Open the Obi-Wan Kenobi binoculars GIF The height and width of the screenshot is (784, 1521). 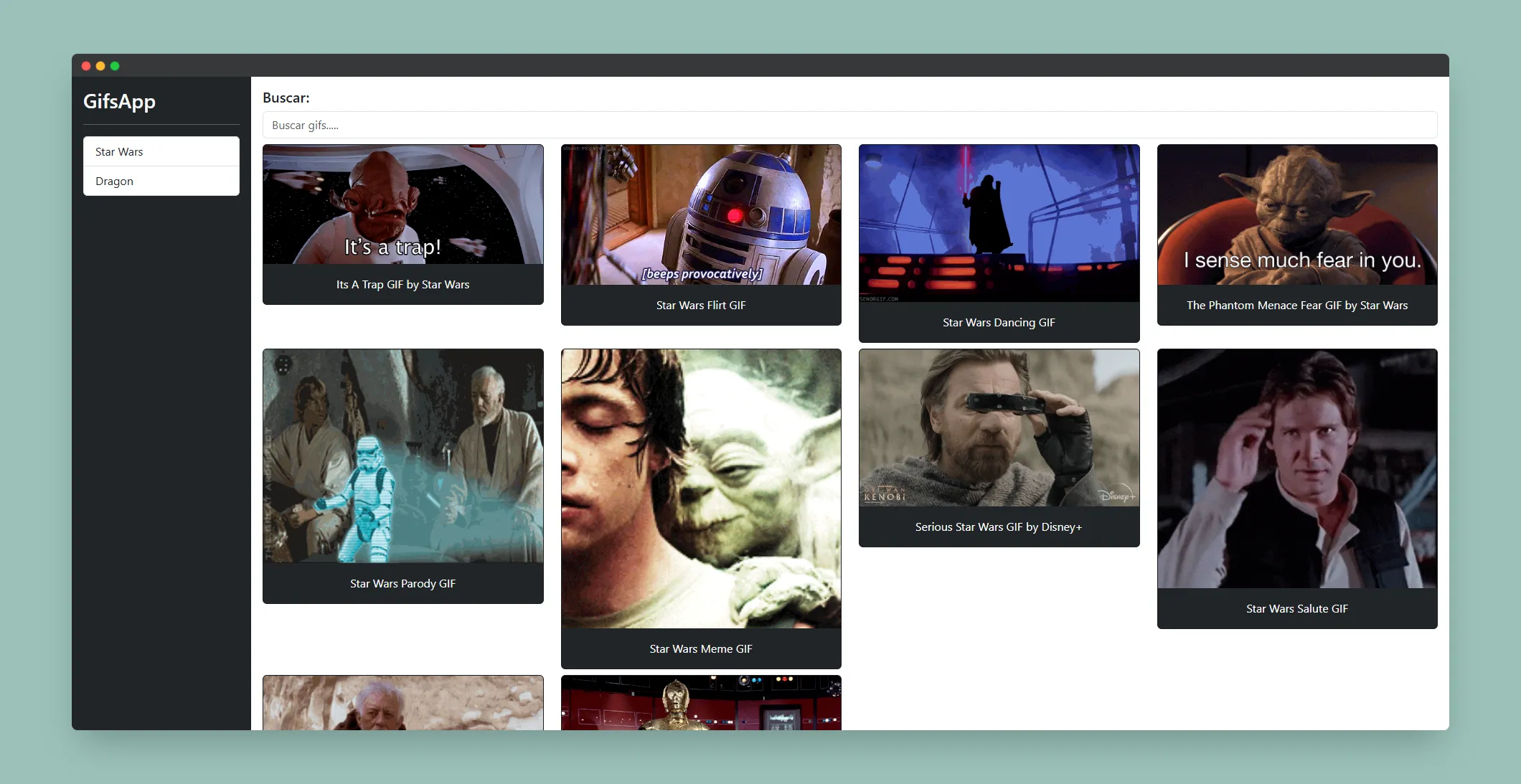coord(999,428)
